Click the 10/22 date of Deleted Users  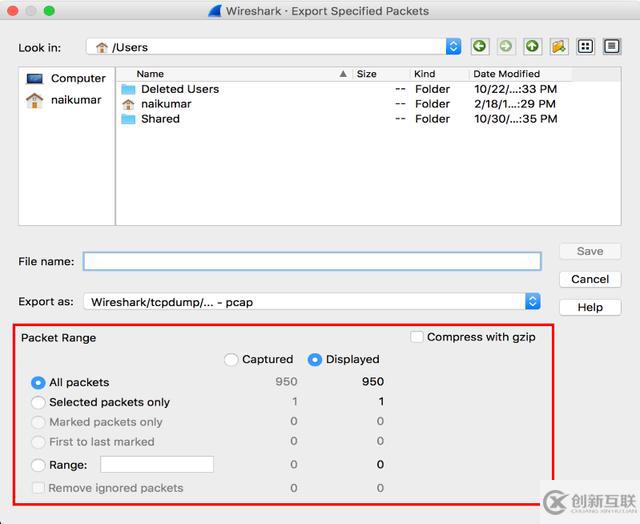pos(516,89)
